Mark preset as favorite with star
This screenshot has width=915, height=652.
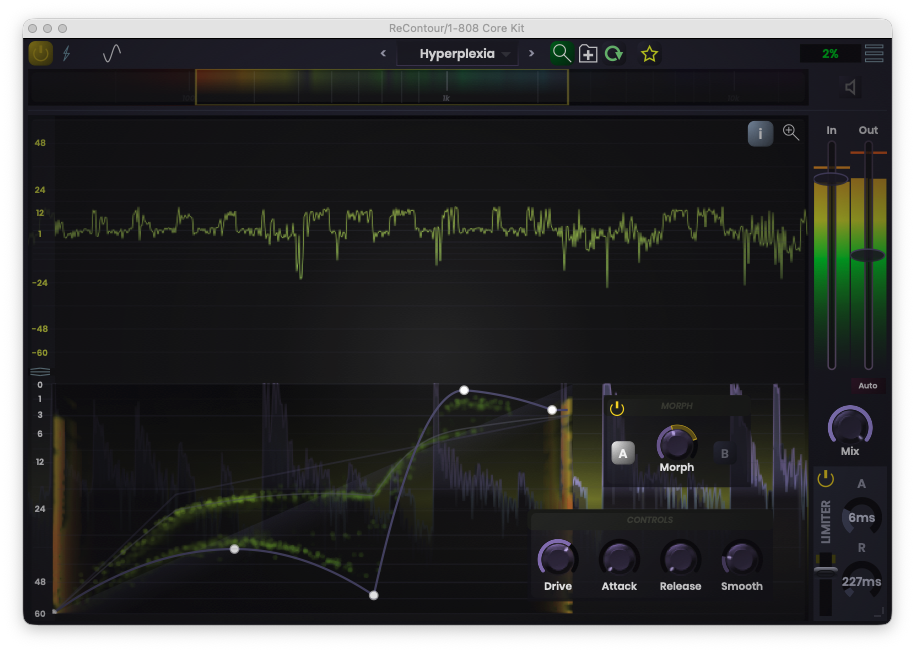649,54
